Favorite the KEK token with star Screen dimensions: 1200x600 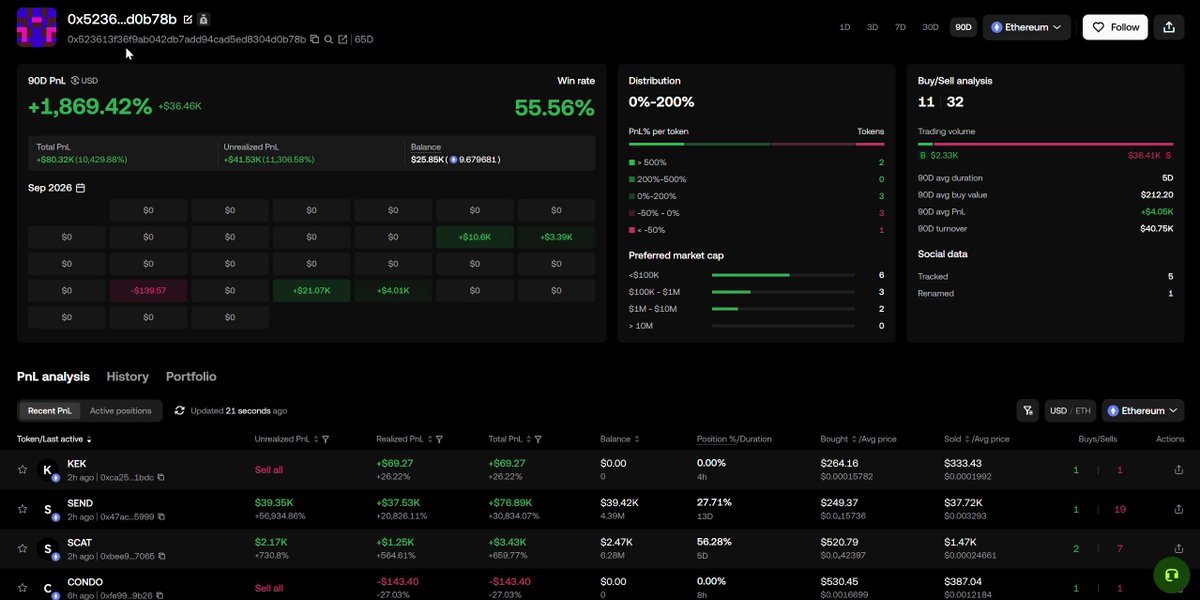click(22, 469)
